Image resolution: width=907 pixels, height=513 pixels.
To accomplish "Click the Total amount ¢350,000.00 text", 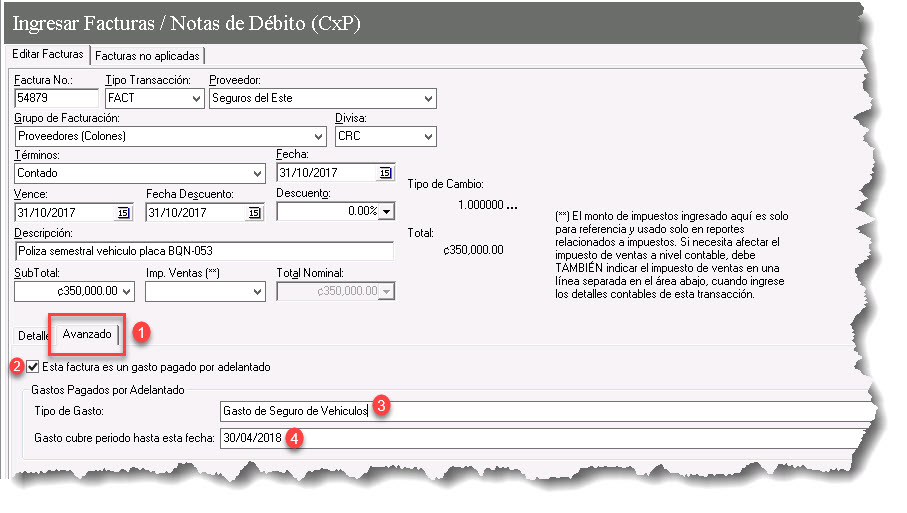I will click(473, 250).
